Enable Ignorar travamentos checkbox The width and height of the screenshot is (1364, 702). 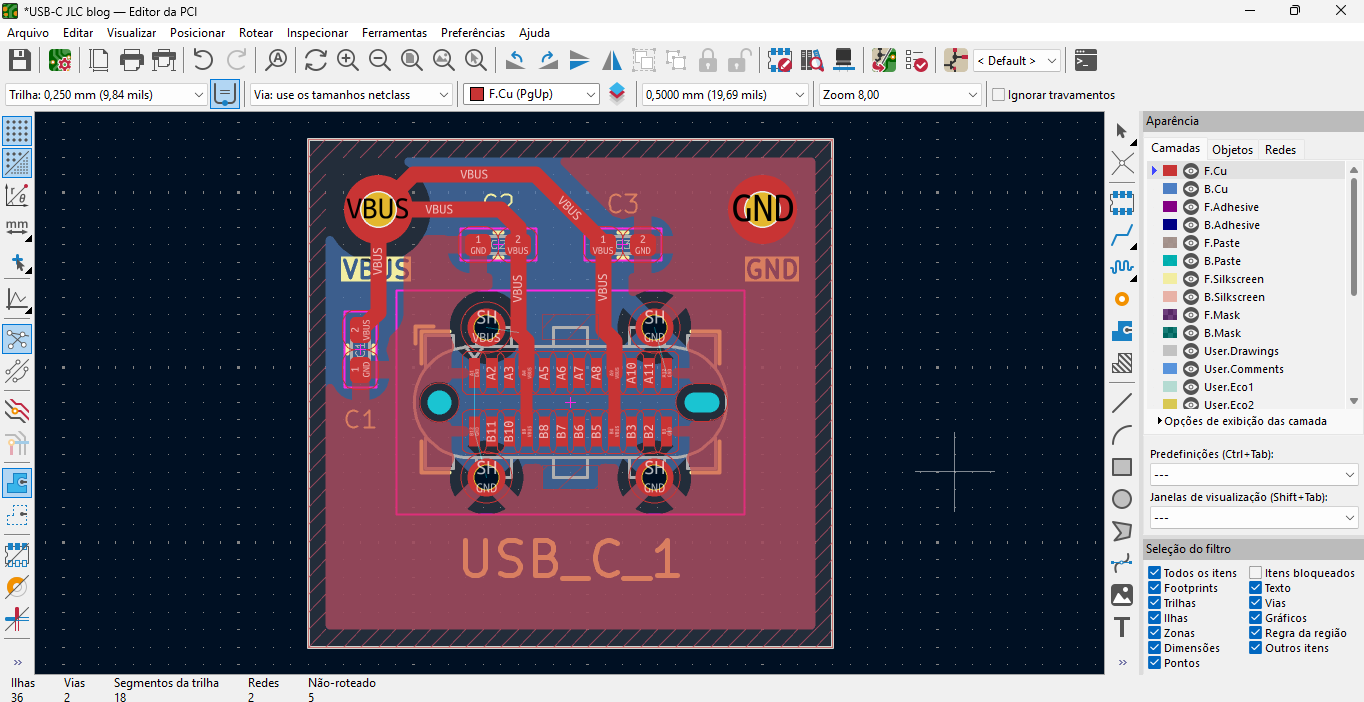(999, 95)
